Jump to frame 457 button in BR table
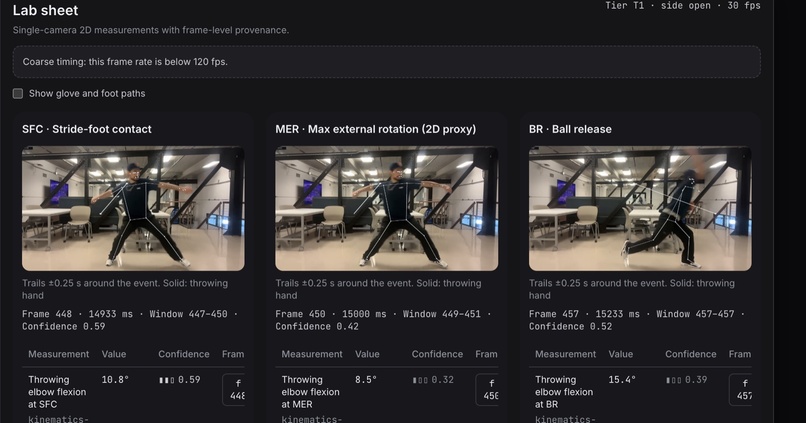 pos(741,389)
